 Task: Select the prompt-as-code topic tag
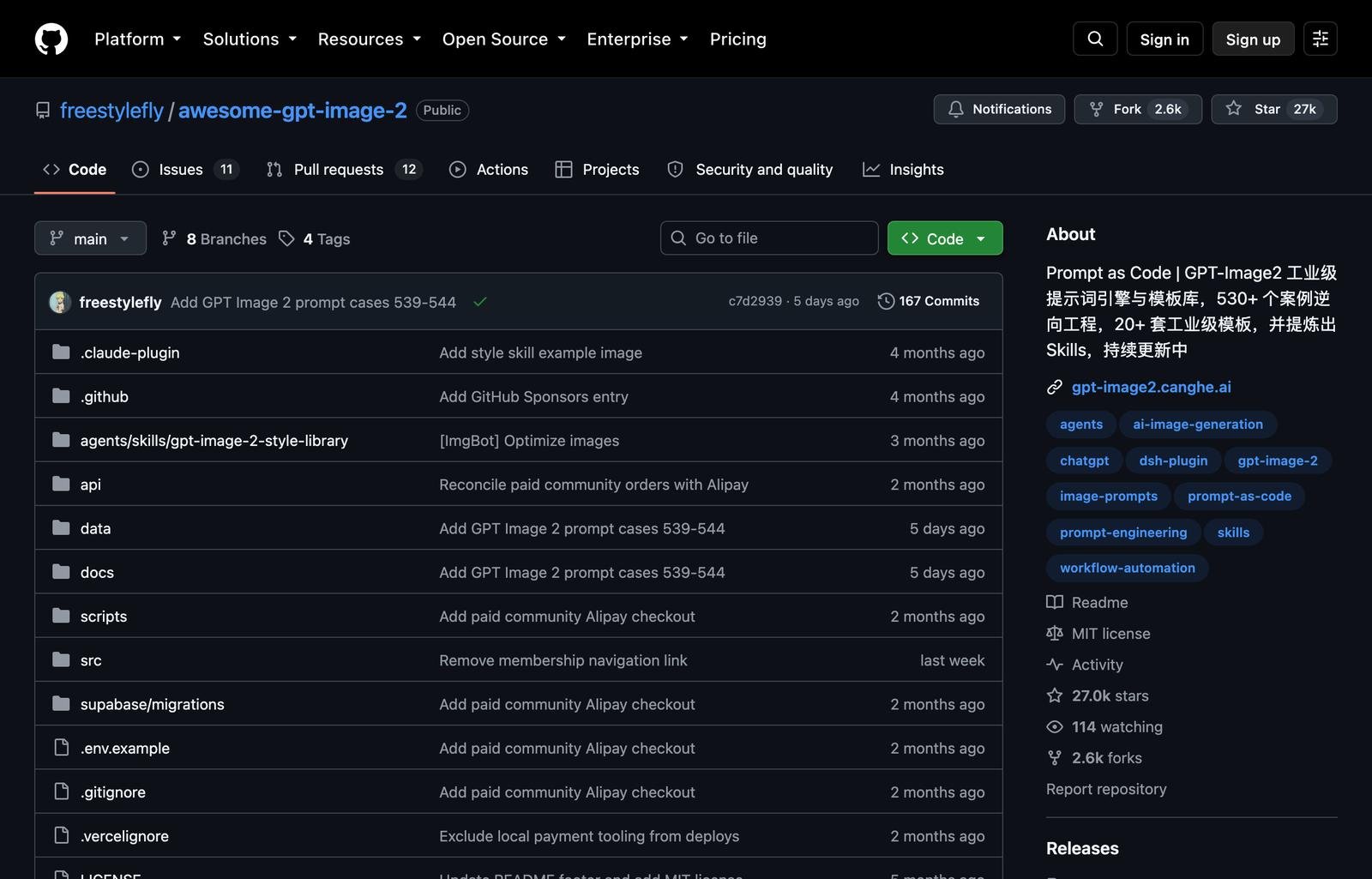pyautogui.click(x=1239, y=496)
